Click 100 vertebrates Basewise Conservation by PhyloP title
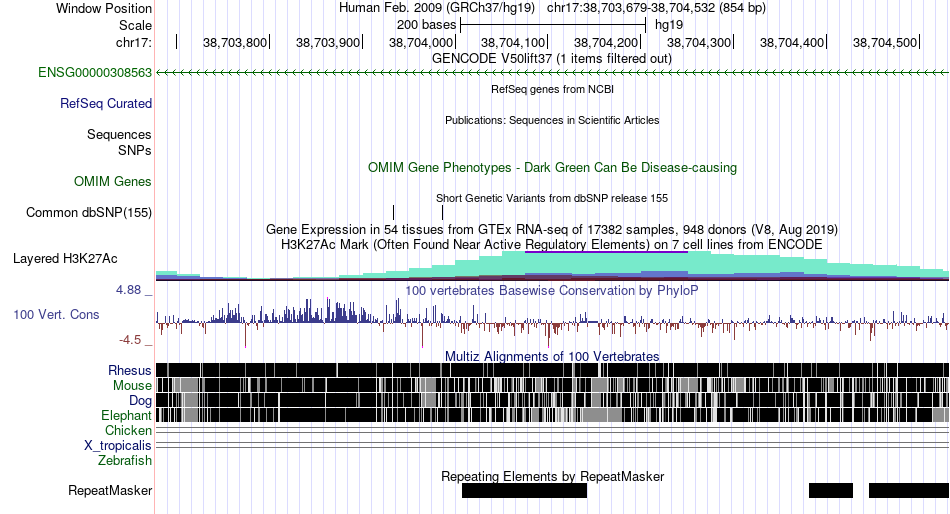The width and height of the screenshot is (950, 514). click(552, 291)
